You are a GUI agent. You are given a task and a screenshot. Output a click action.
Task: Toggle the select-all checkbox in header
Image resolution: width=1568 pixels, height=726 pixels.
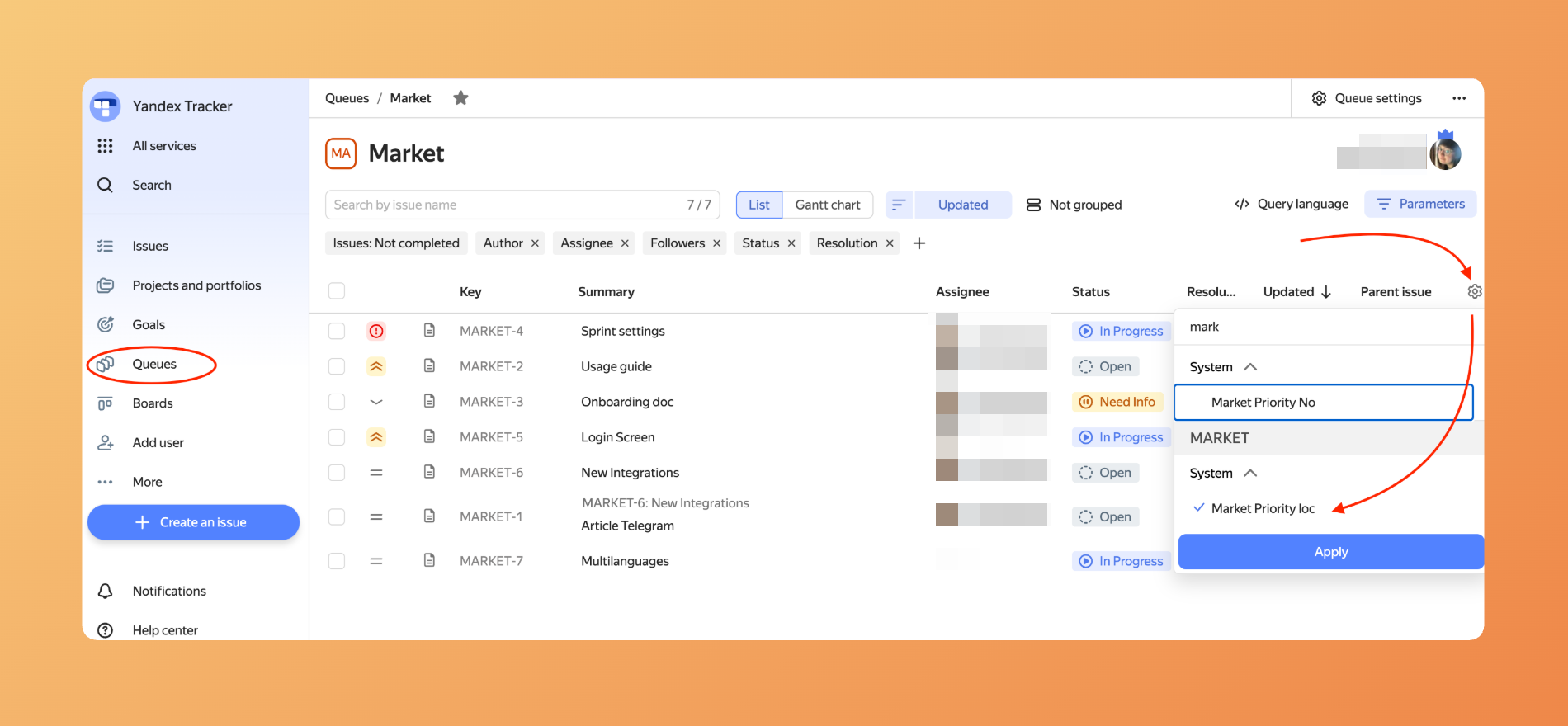tap(337, 291)
